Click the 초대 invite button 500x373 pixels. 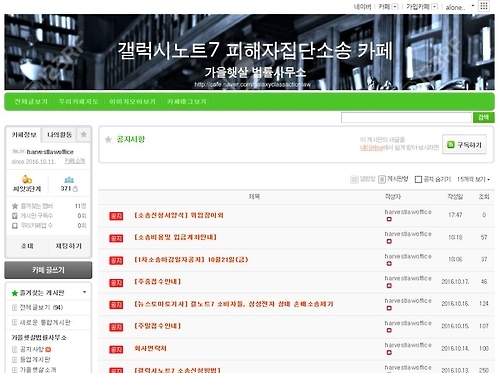point(27,246)
